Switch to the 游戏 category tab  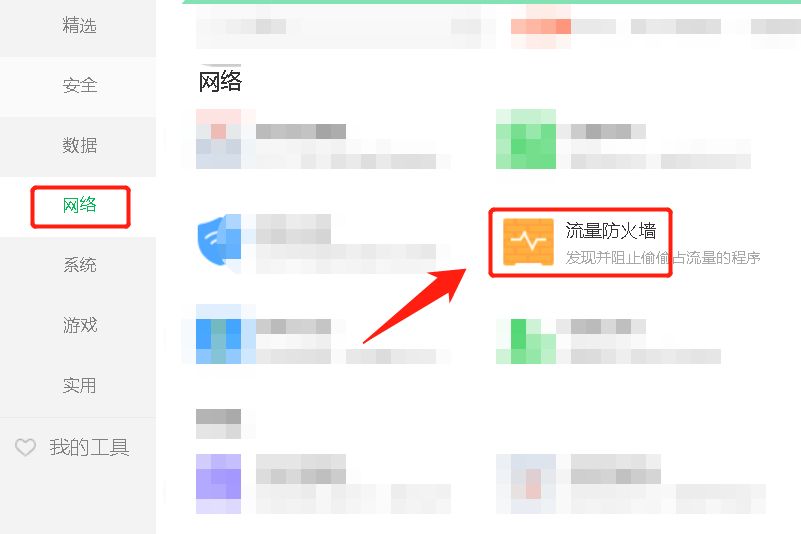[x=78, y=326]
